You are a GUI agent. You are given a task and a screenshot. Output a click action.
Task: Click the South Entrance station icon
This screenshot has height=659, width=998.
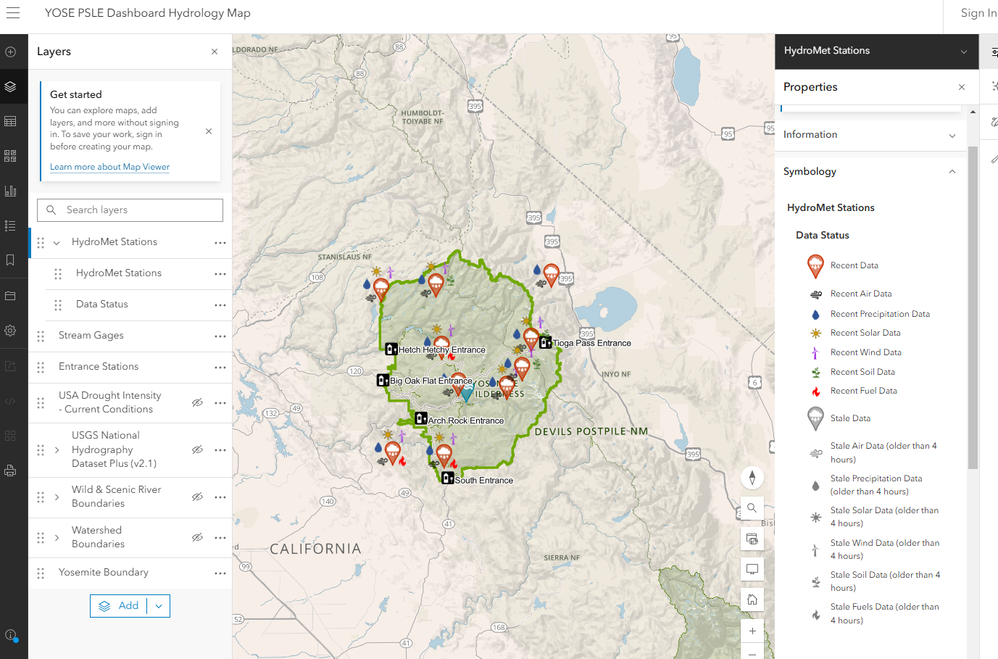[x=447, y=478]
